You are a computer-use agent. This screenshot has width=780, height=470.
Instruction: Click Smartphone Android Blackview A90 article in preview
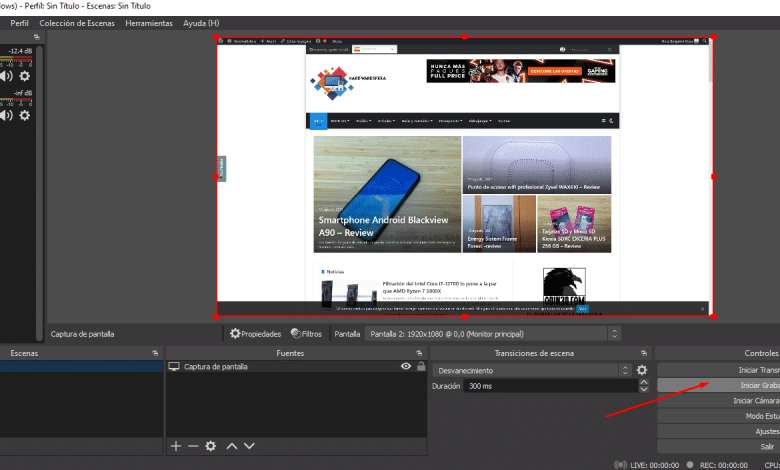tap(387, 194)
